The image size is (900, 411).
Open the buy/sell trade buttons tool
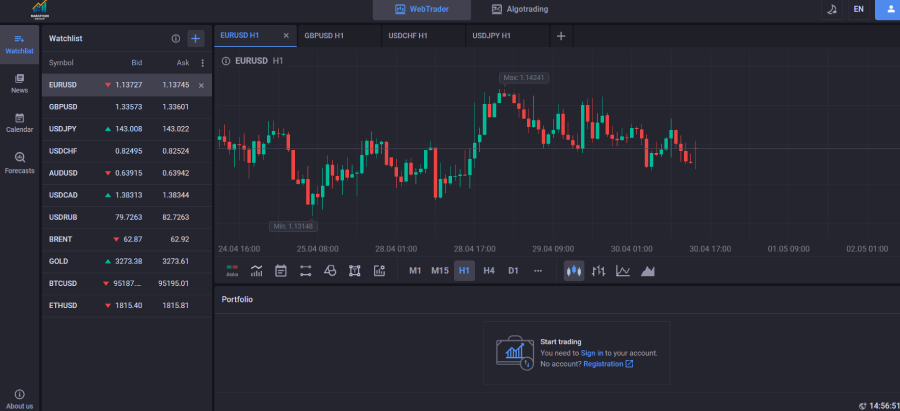232,270
